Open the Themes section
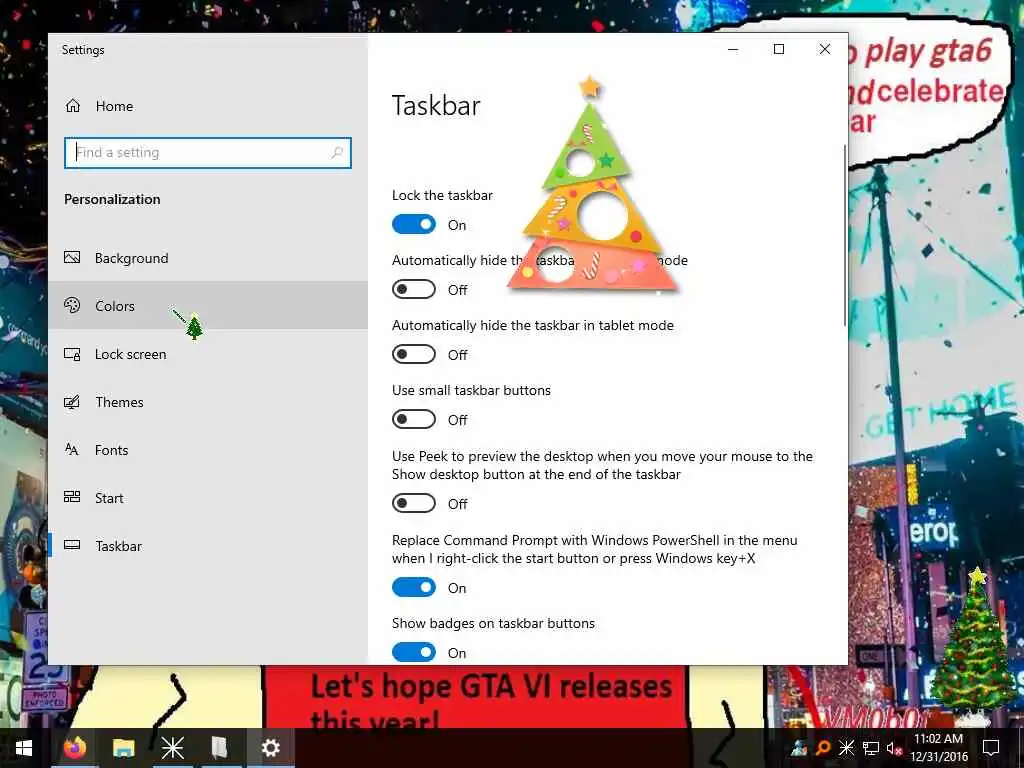The image size is (1024, 768). tap(208, 402)
